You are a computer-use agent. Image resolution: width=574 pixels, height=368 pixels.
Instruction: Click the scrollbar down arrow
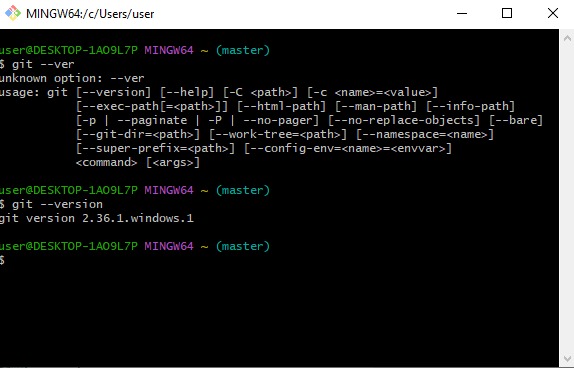(x=567, y=358)
